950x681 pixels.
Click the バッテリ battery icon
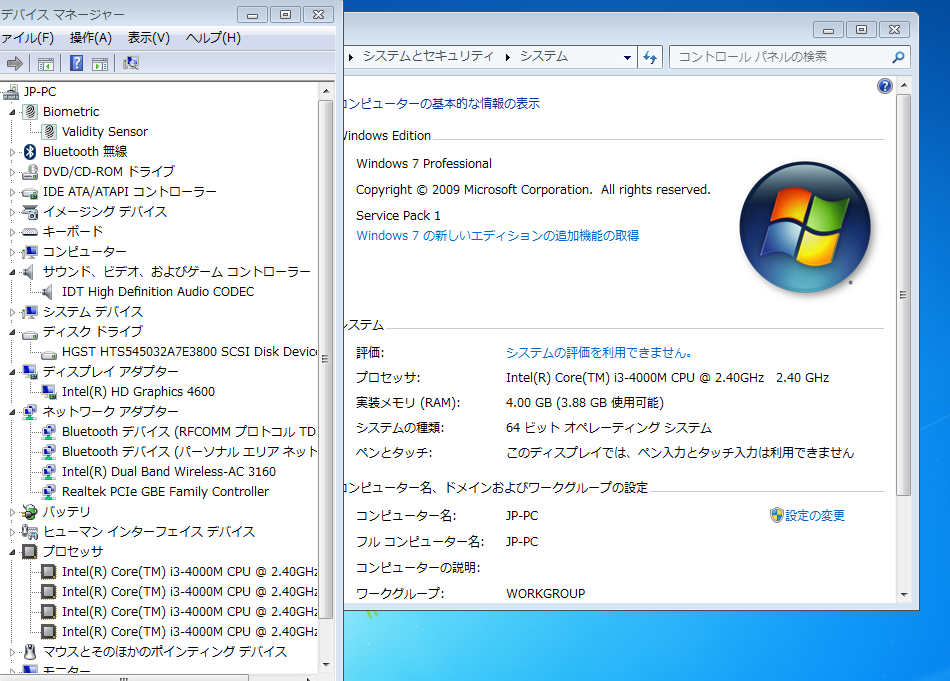tap(29, 512)
